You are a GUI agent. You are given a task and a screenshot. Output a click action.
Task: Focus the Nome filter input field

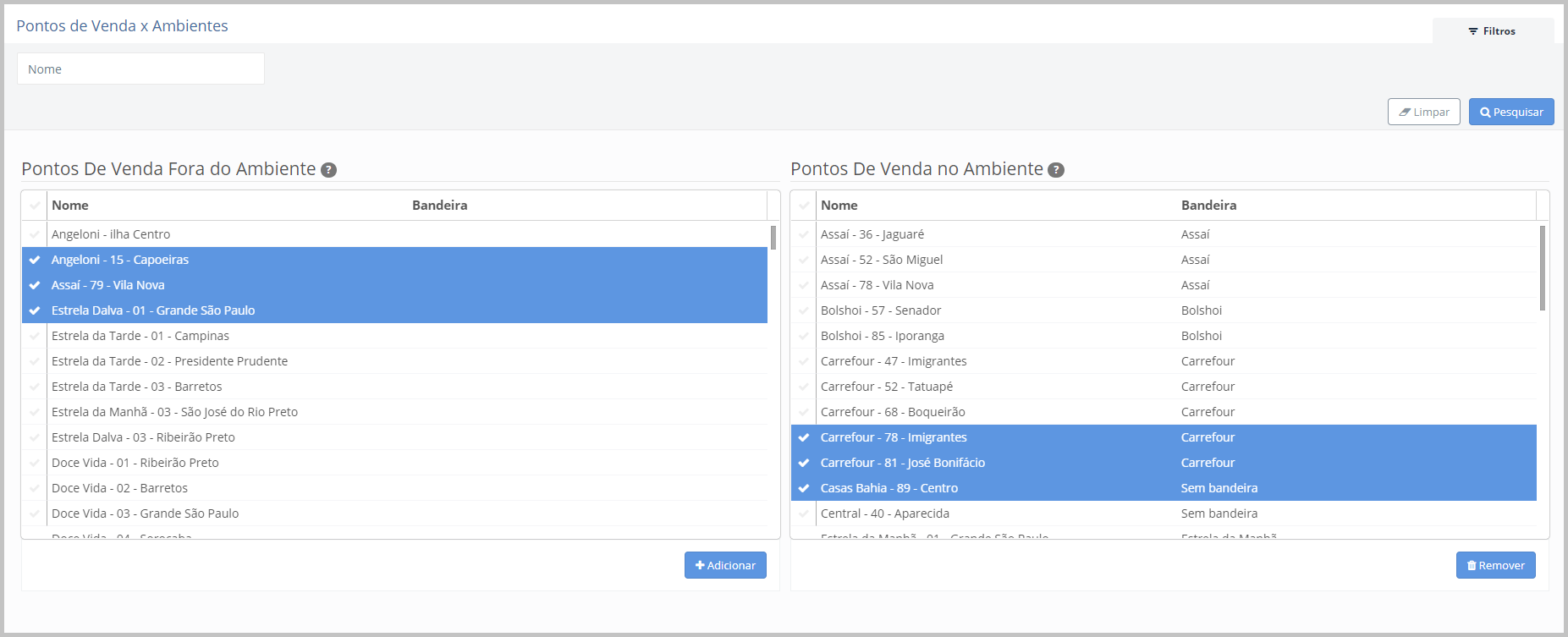click(140, 69)
